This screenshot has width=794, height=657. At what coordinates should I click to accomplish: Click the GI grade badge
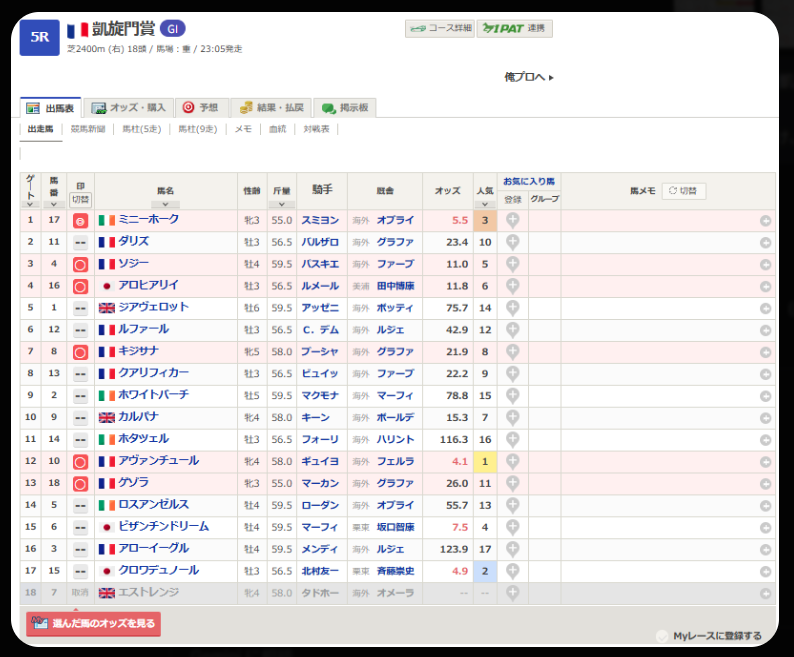click(171, 30)
